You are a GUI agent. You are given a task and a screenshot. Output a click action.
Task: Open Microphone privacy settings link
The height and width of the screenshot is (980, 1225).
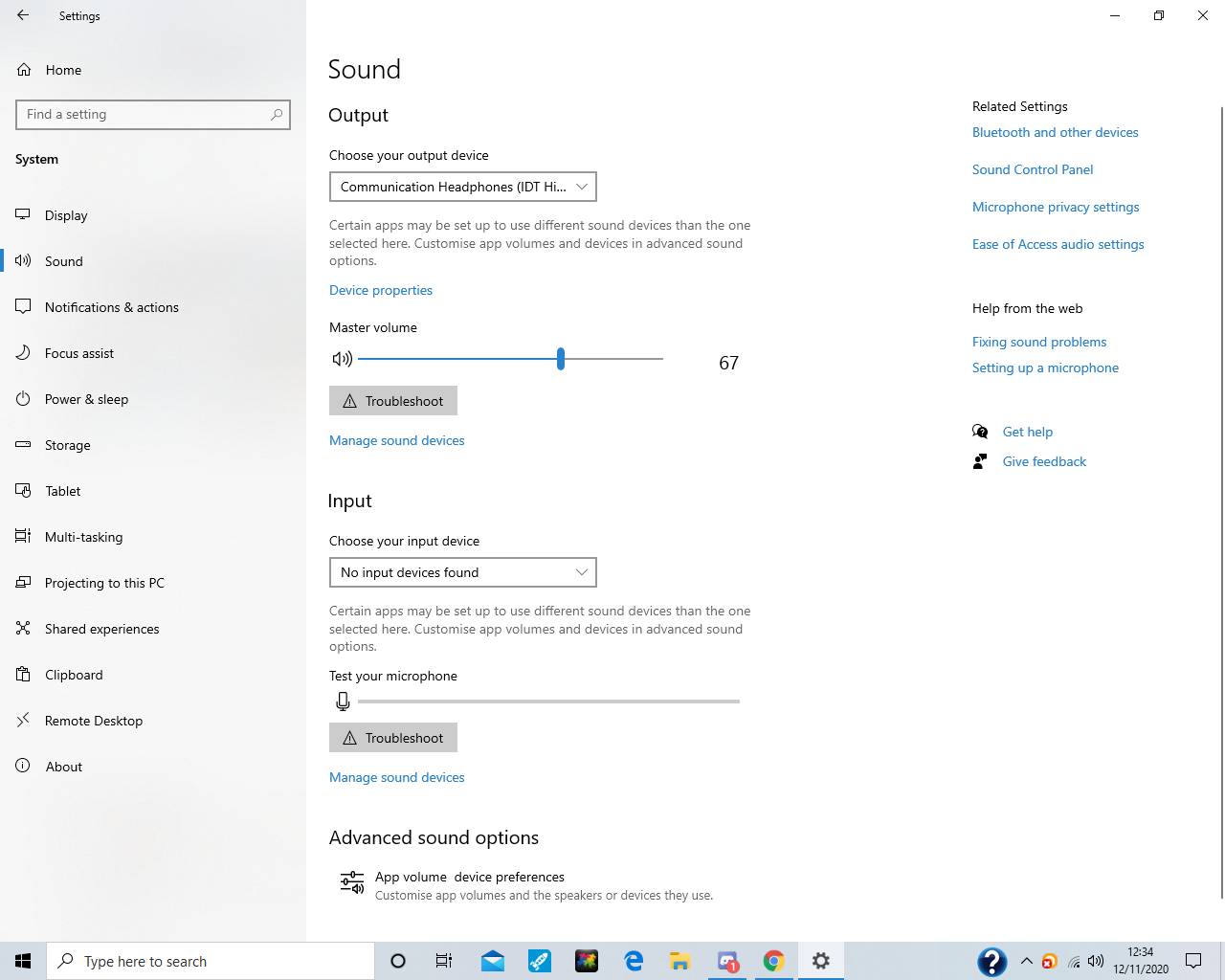[x=1056, y=207]
